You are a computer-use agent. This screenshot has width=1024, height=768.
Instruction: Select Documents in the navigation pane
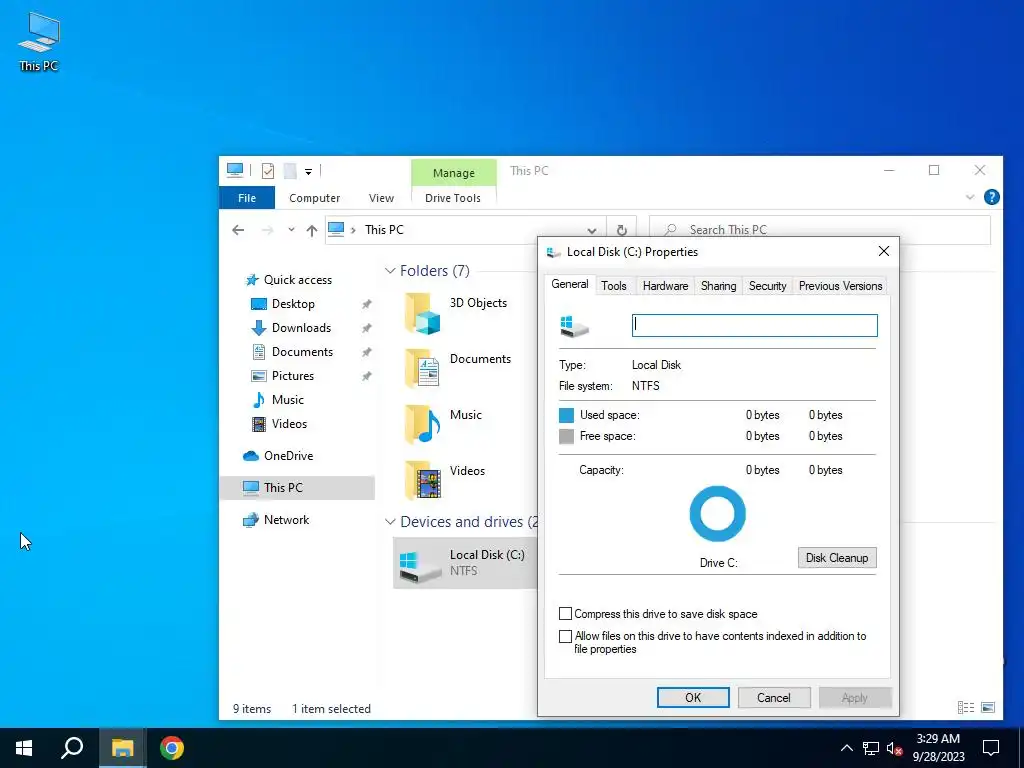click(302, 352)
